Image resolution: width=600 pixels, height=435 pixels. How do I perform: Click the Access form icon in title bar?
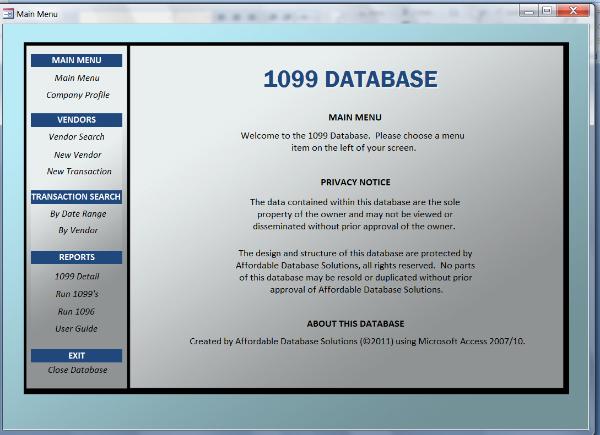[x=9, y=15]
